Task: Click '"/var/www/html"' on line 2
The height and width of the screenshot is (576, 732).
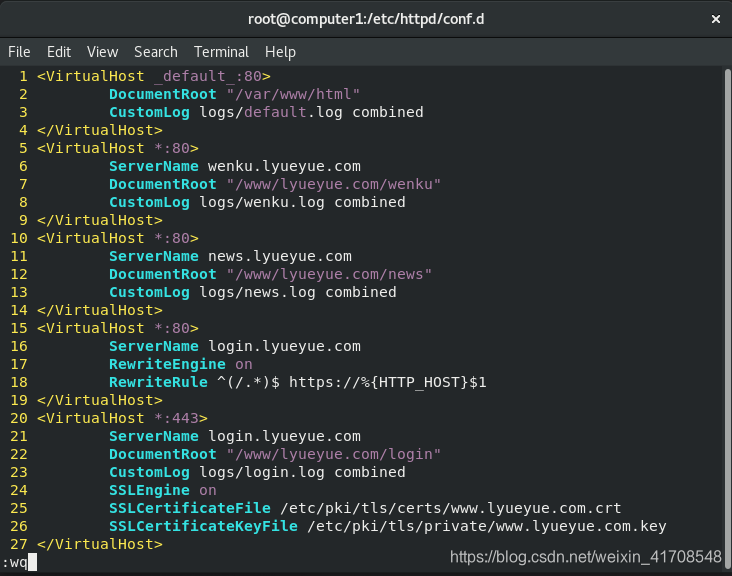Action: tap(293, 94)
